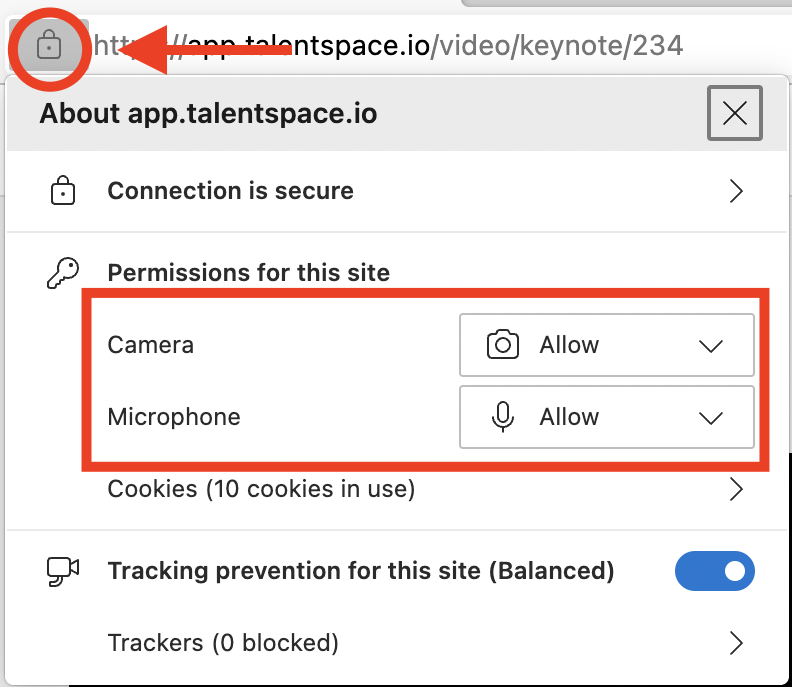Screen dimensions: 792x687
Task: Open the Microphone permission Allow dropdown
Action: 605,417
